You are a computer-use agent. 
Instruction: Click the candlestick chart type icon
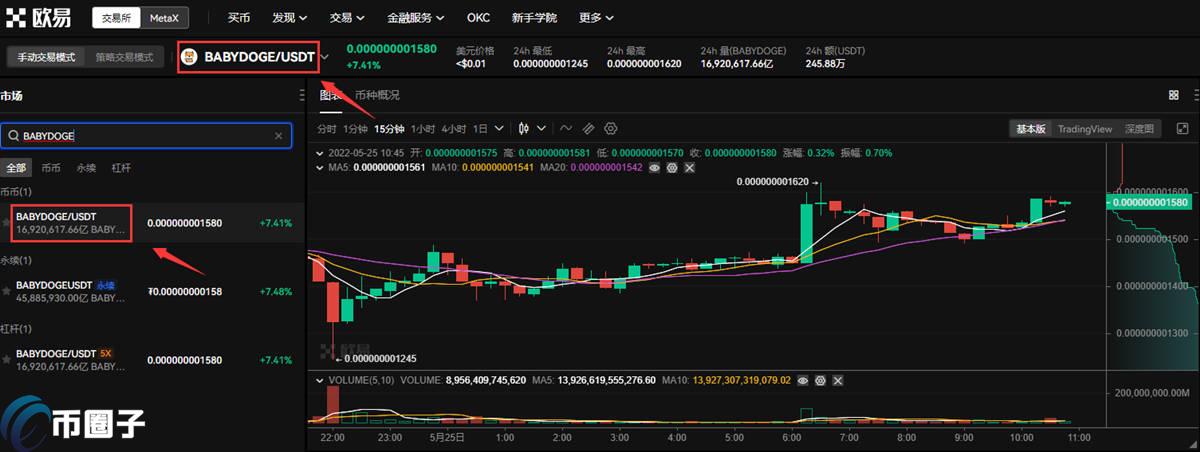524,128
